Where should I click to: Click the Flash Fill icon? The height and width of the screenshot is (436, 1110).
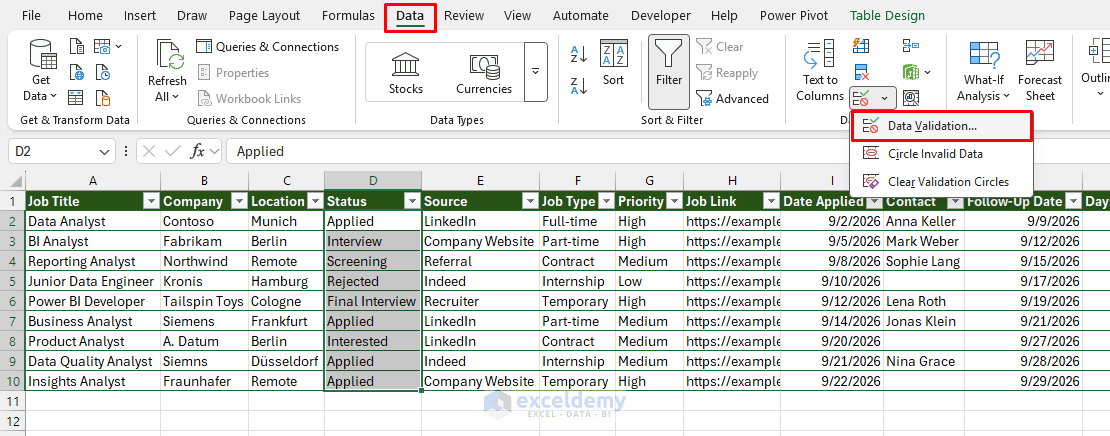862,47
